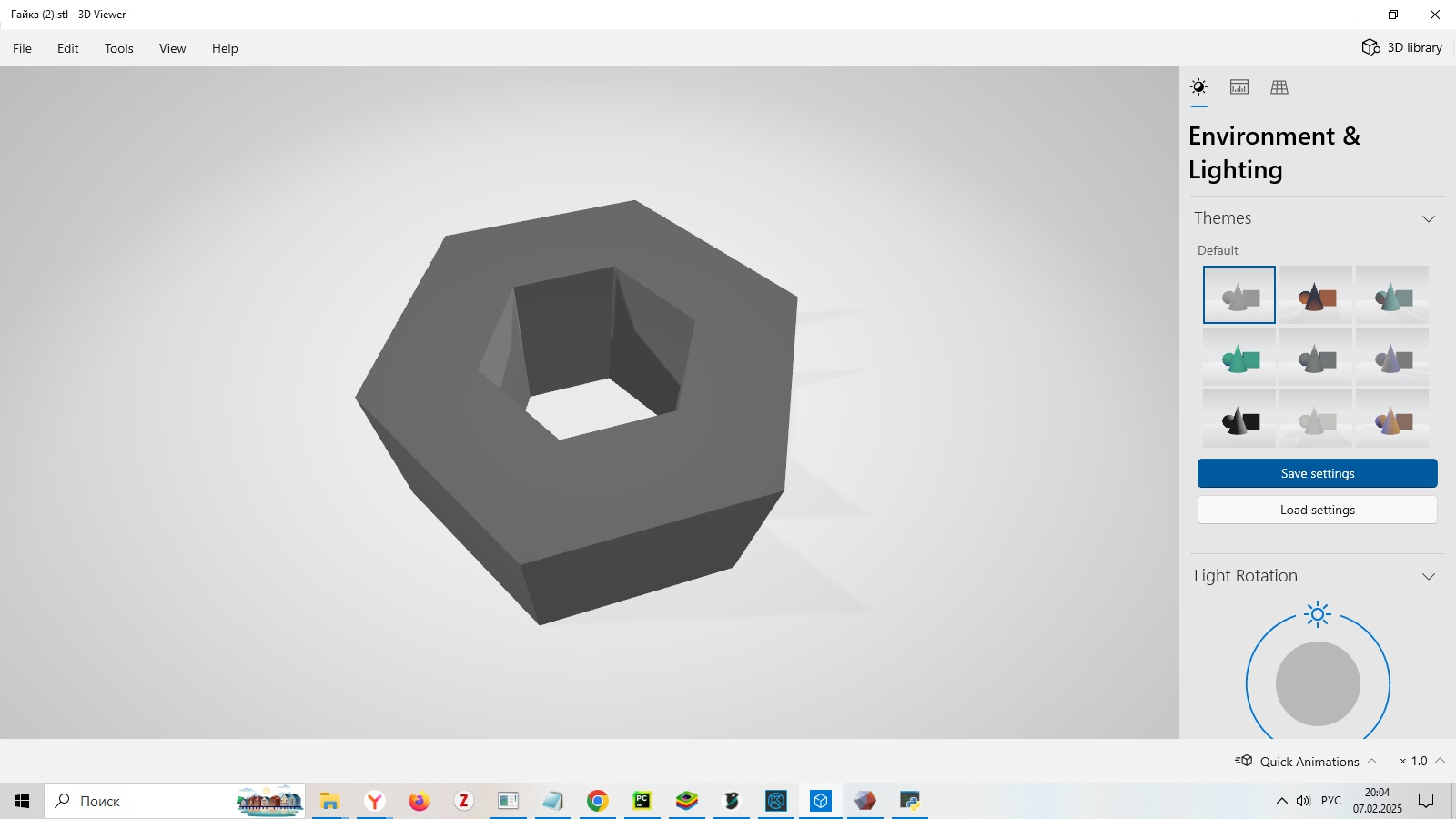Select the dark orange theme thumbnail
1456x819 pixels.
[x=1316, y=295]
